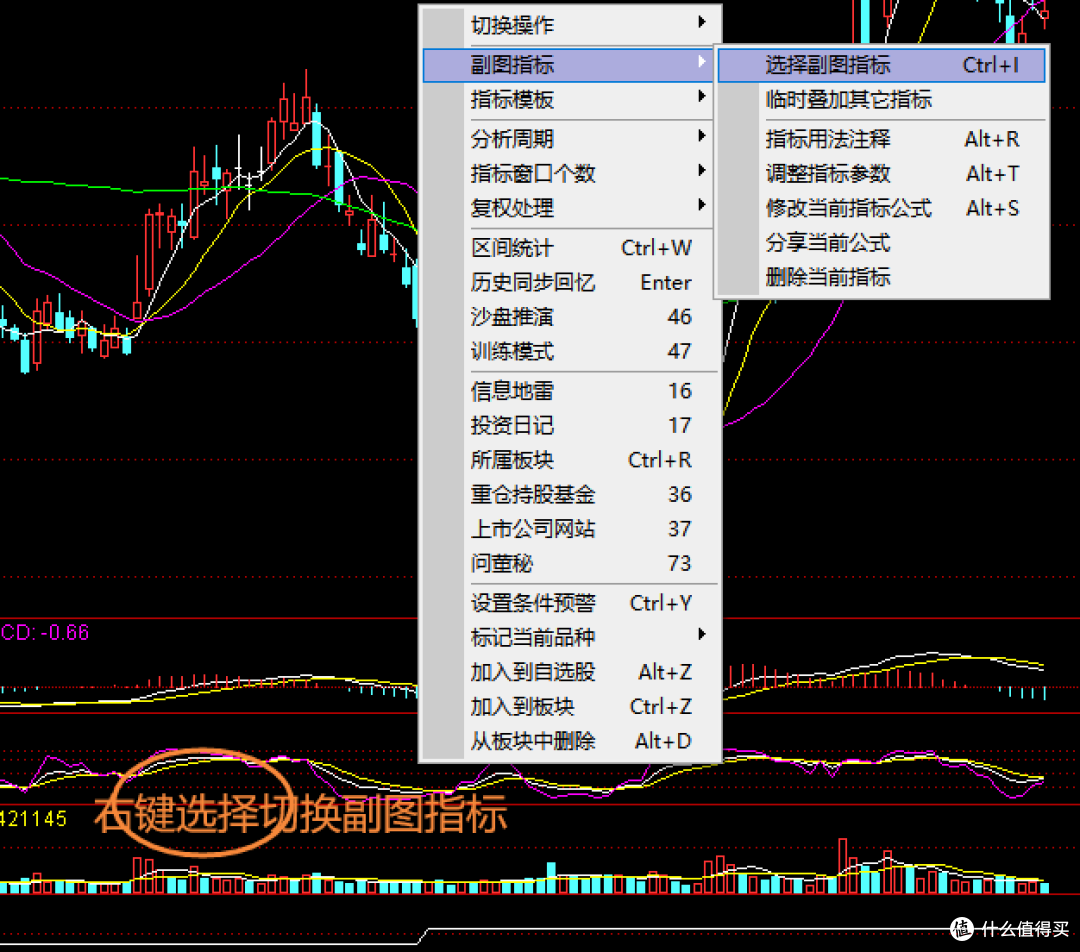Select 修改当前指标公式 Alt+S
The width and height of the screenshot is (1080, 952).
click(882, 208)
